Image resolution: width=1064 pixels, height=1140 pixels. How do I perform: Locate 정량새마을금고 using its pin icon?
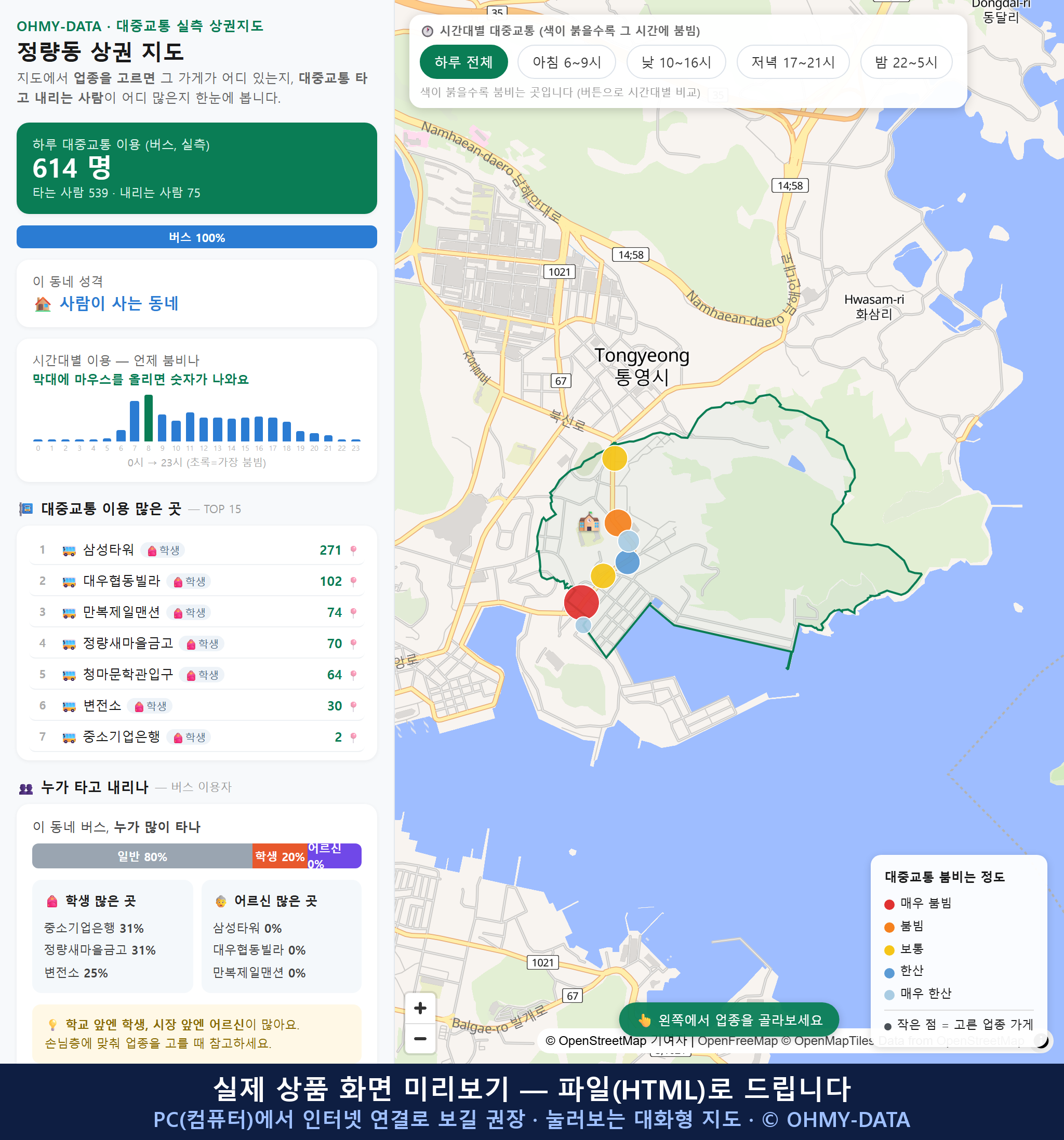click(x=353, y=644)
